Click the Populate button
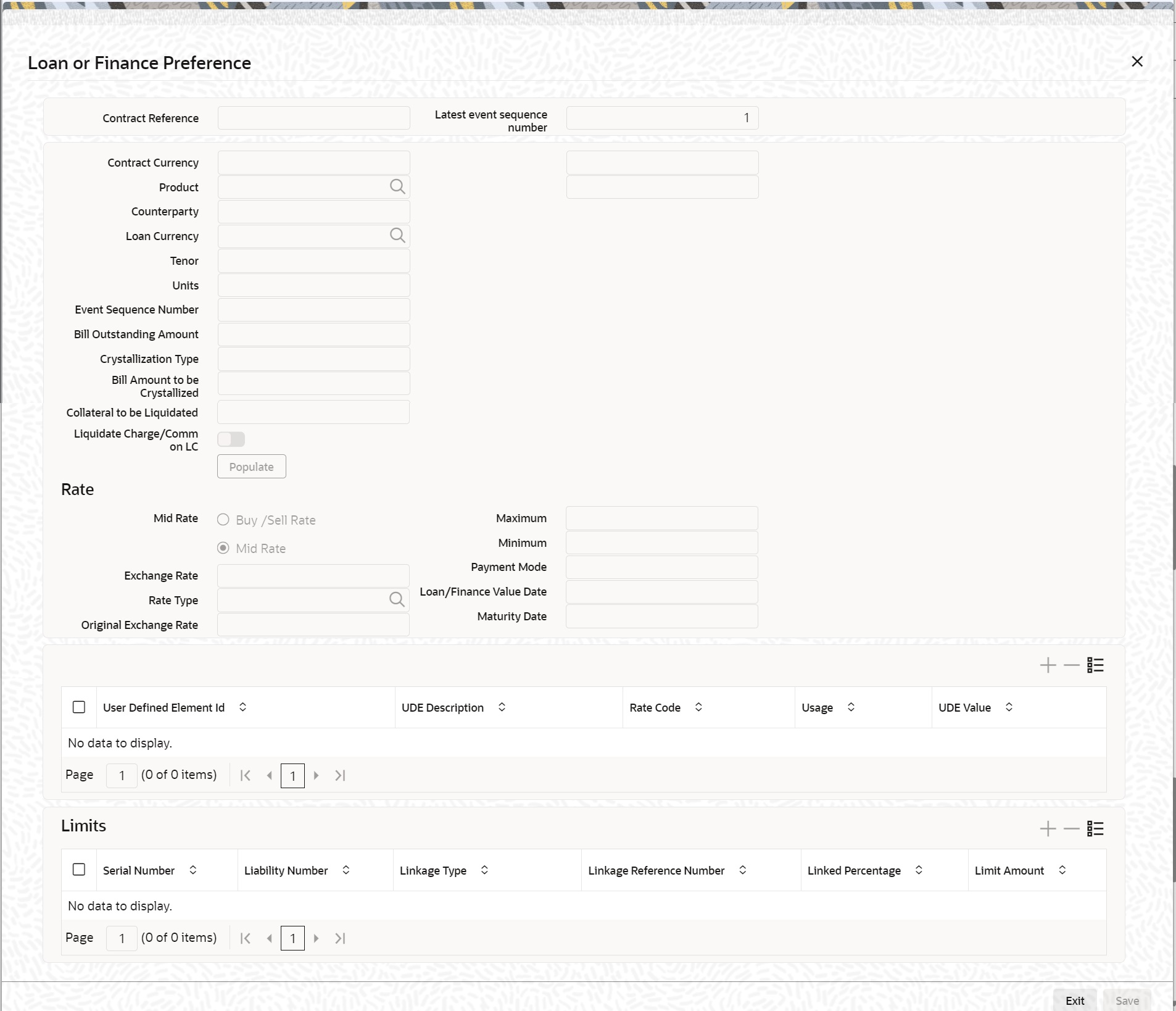 [x=252, y=467]
